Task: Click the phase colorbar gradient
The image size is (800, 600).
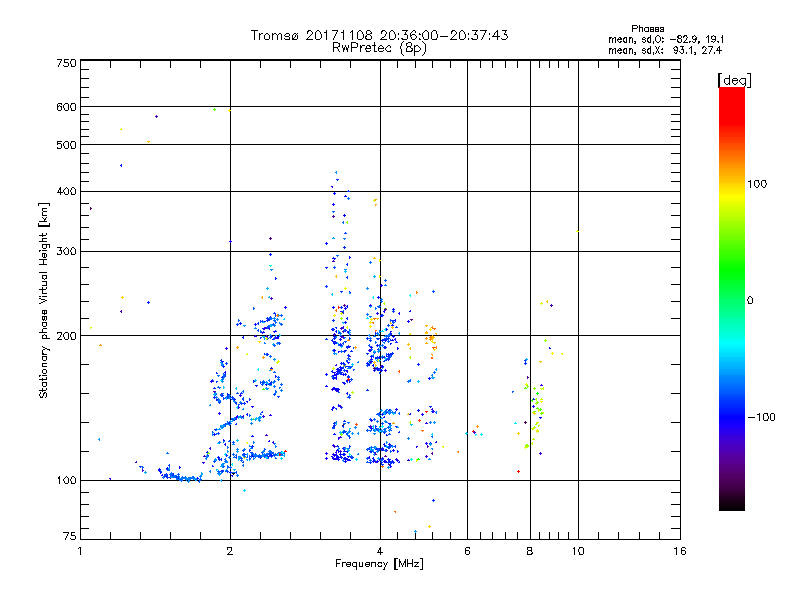Action: (x=732, y=298)
